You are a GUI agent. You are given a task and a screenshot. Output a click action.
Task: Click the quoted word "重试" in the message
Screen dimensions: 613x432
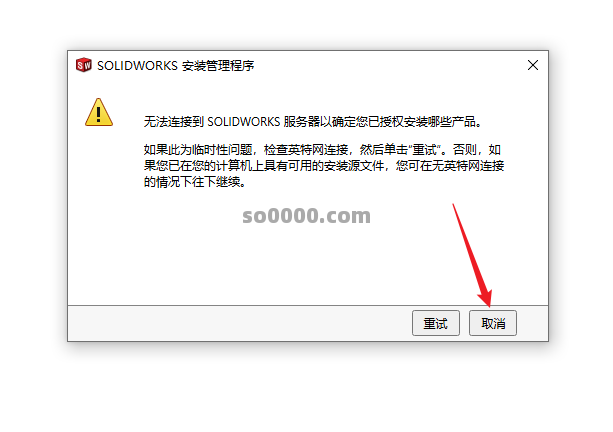pos(425,150)
